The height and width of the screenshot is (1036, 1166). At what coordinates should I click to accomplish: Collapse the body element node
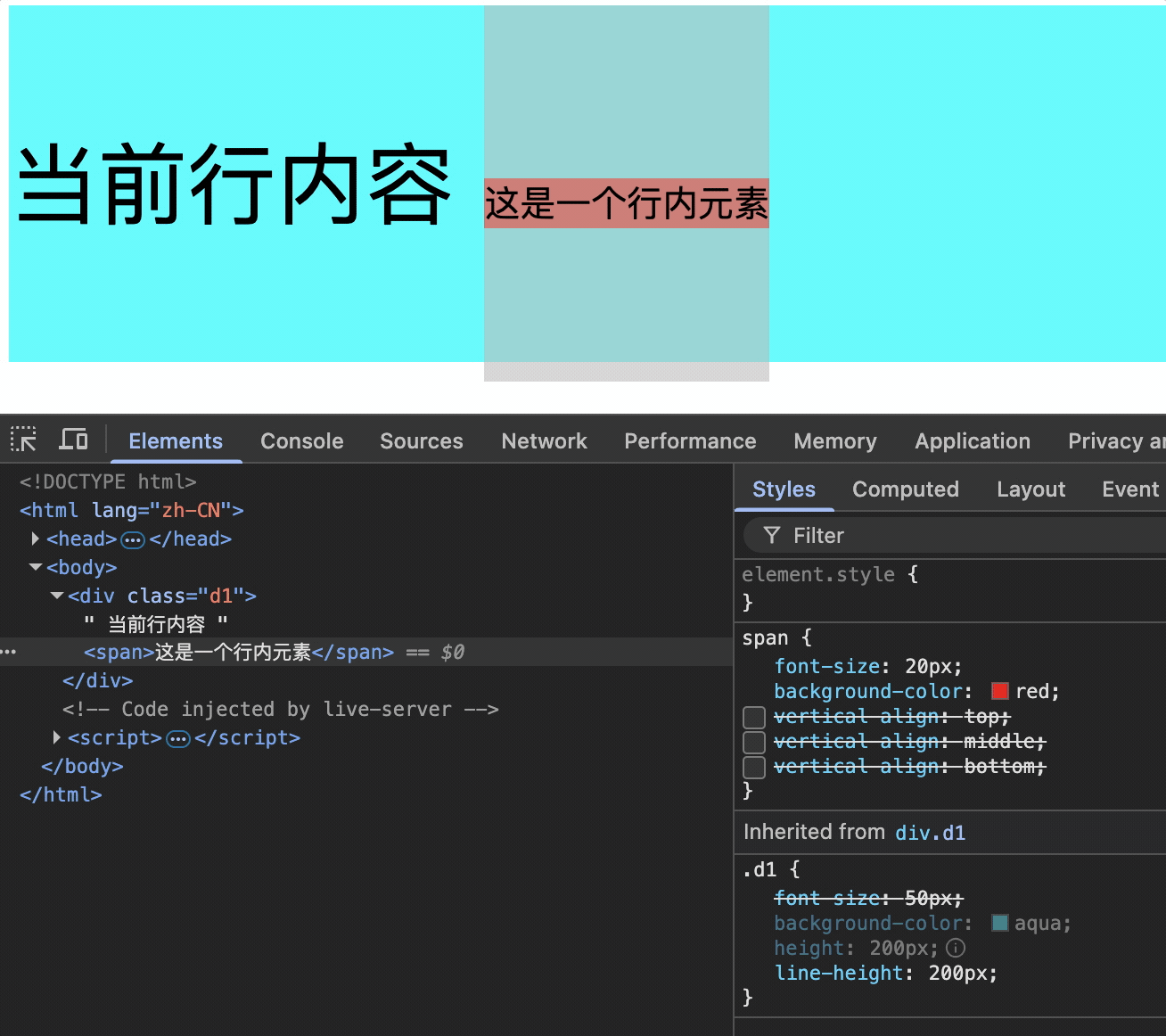click(36, 567)
